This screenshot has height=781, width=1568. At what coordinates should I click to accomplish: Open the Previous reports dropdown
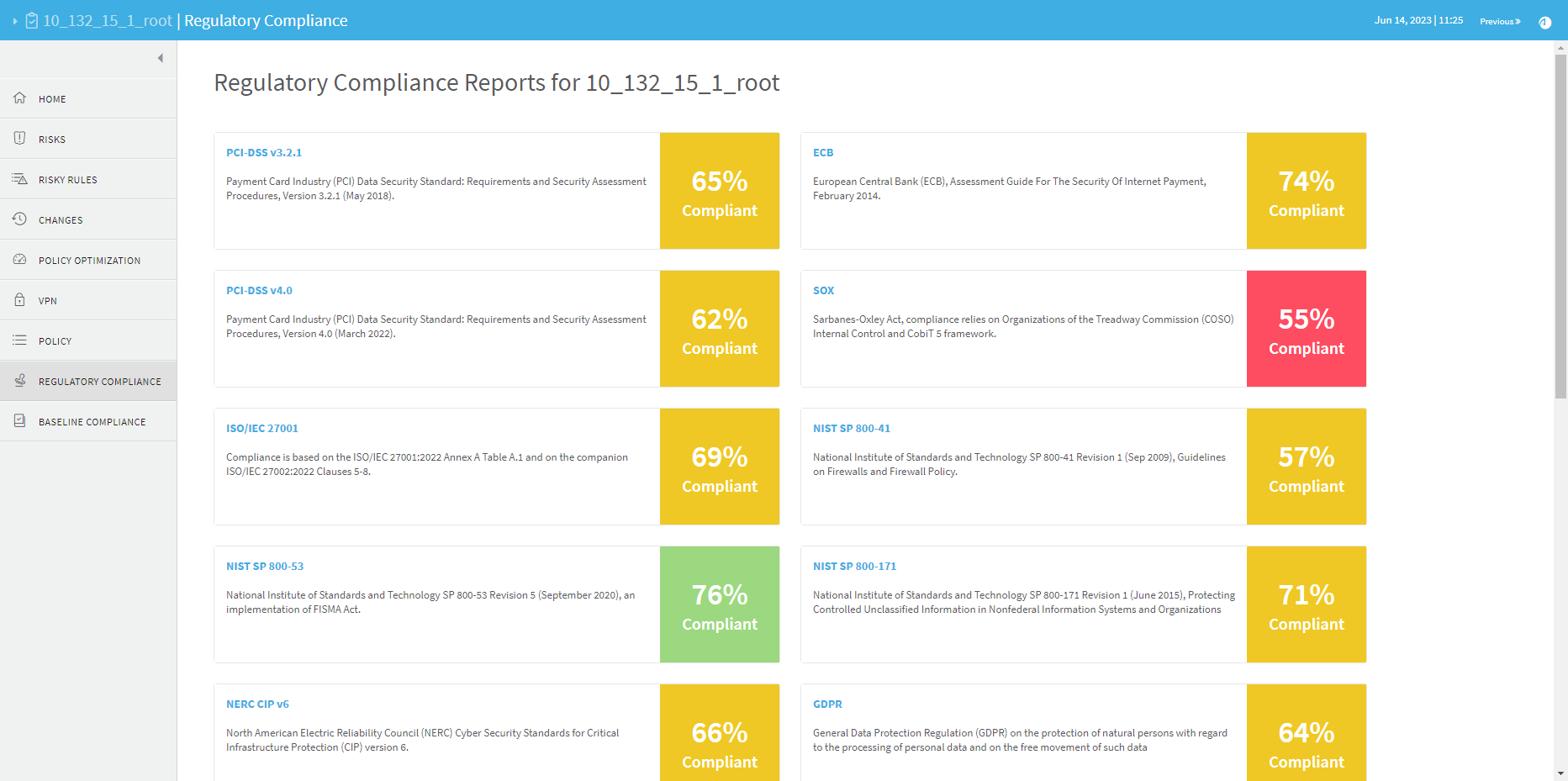tap(1500, 21)
